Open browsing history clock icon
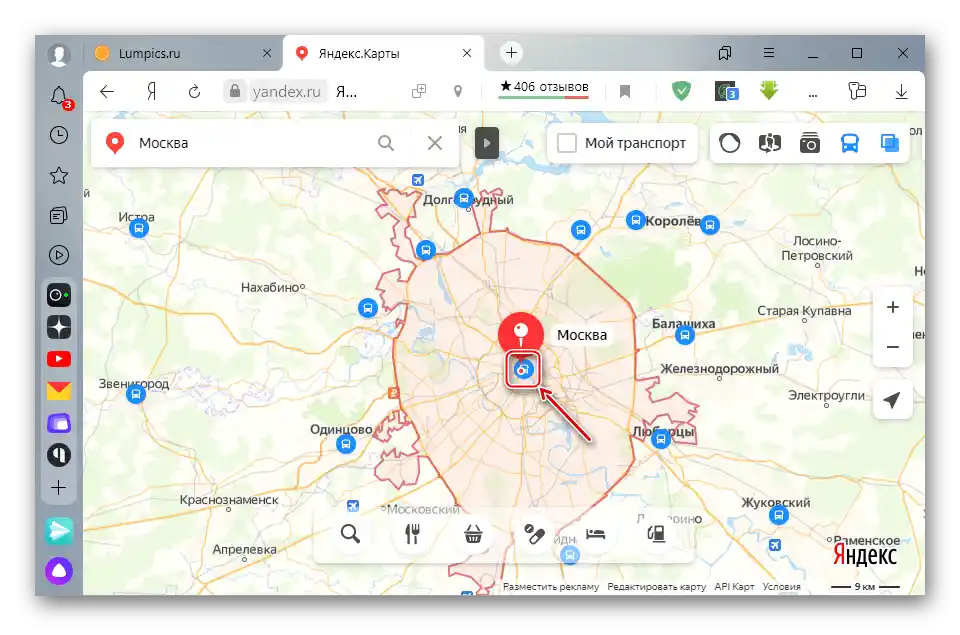This screenshot has height=635, width=960. coord(59,135)
